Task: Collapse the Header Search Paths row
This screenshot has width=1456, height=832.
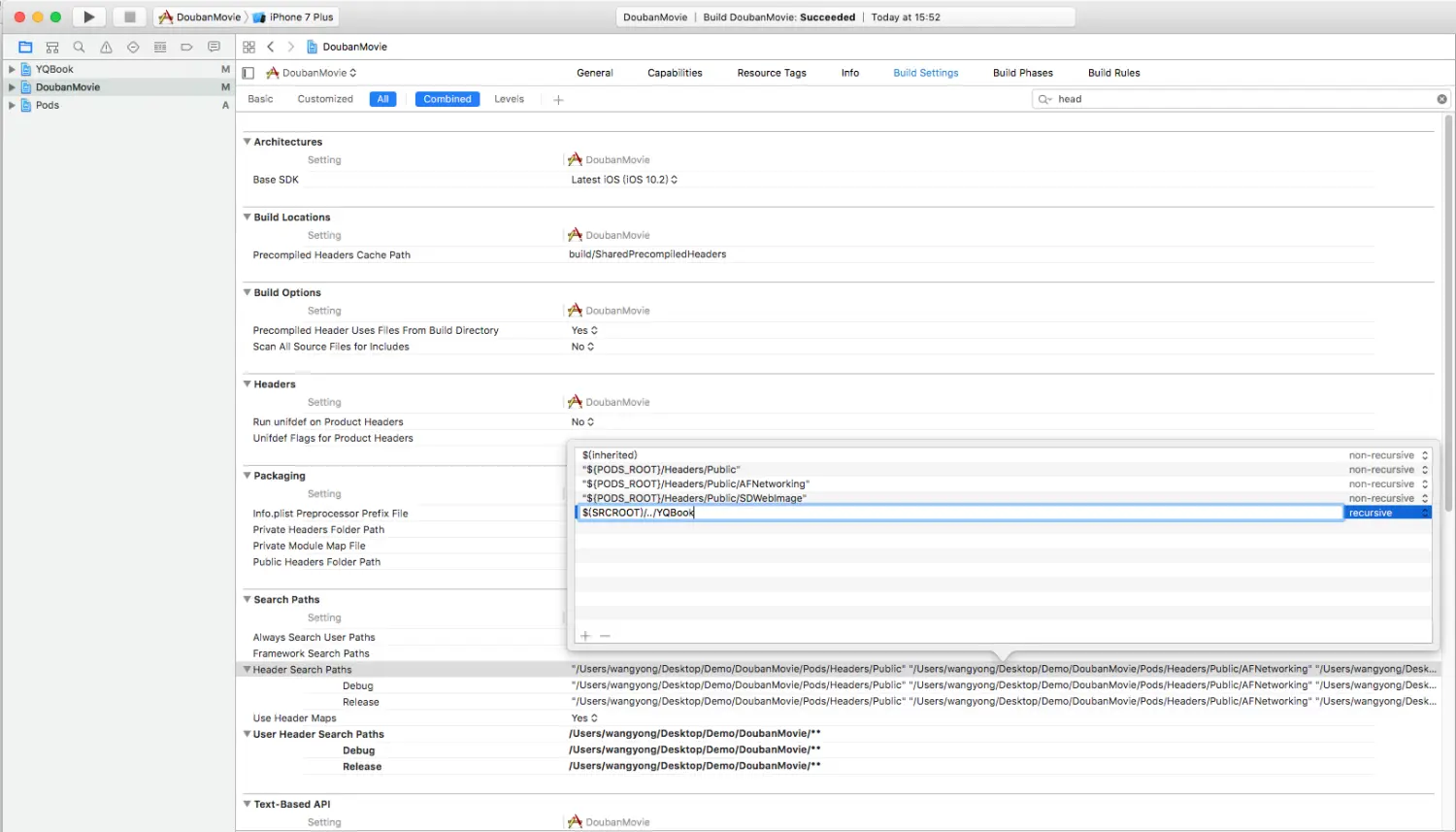Action: tap(247, 670)
